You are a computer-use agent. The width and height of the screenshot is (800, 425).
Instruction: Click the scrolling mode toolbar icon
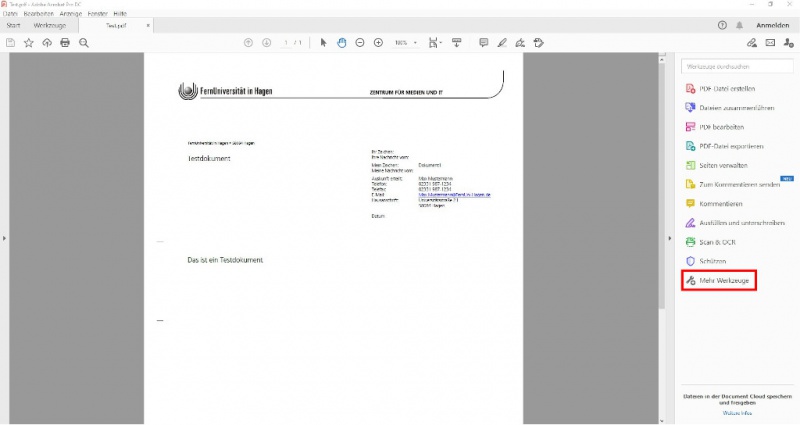[457, 43]
